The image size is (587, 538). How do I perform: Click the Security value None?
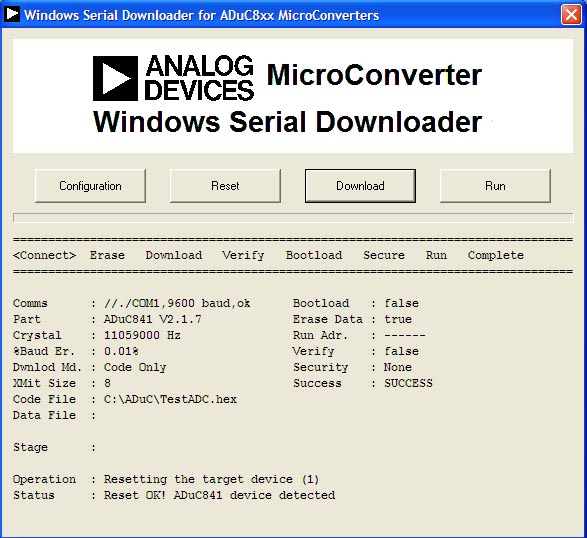tap(398, 367)
